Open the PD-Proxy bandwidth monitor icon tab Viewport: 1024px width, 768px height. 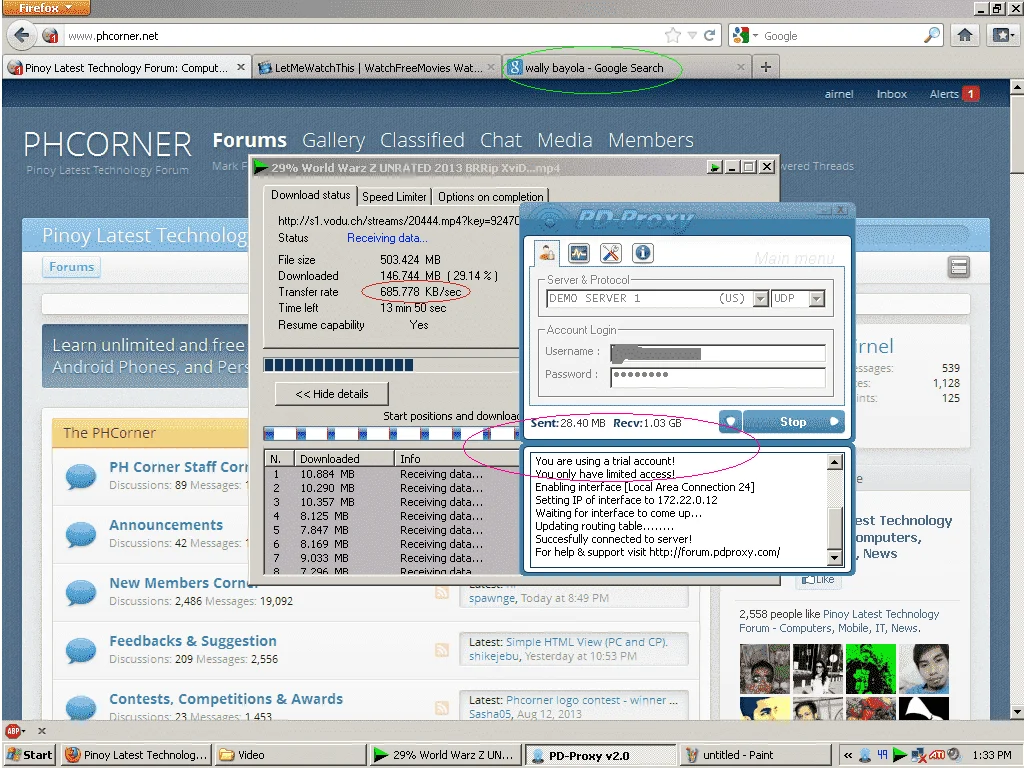click(x=579, y=253)
